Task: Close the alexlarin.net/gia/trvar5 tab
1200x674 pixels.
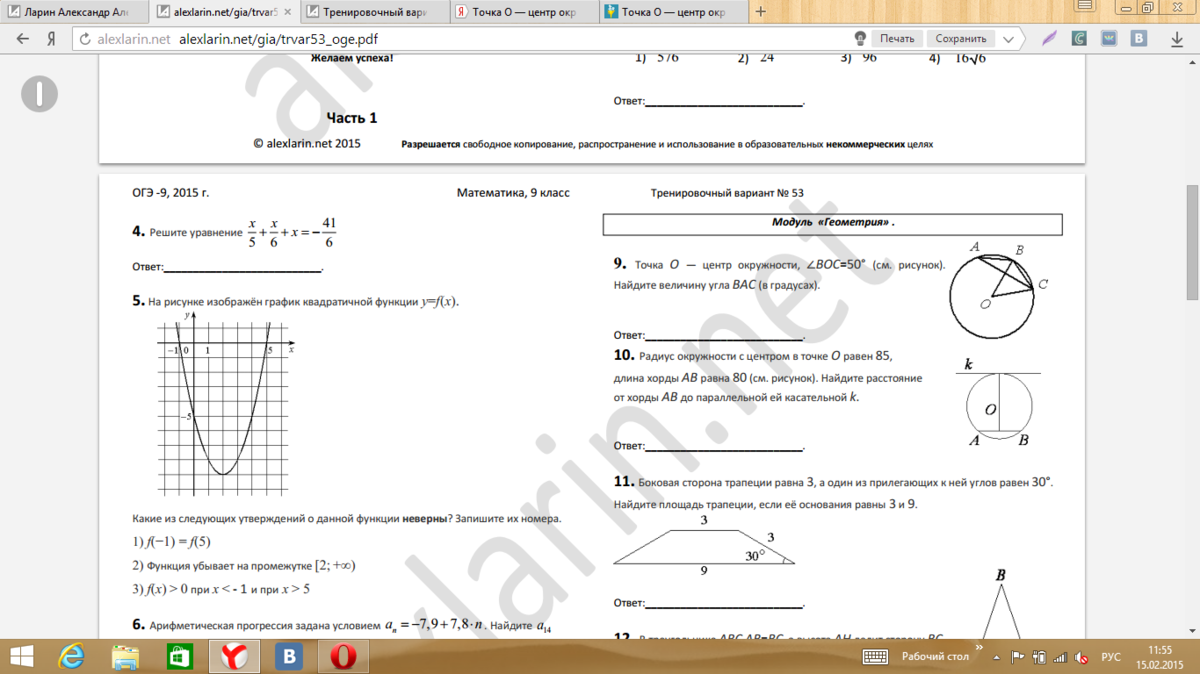Action: pyautogui.click(x=287, y=12)
